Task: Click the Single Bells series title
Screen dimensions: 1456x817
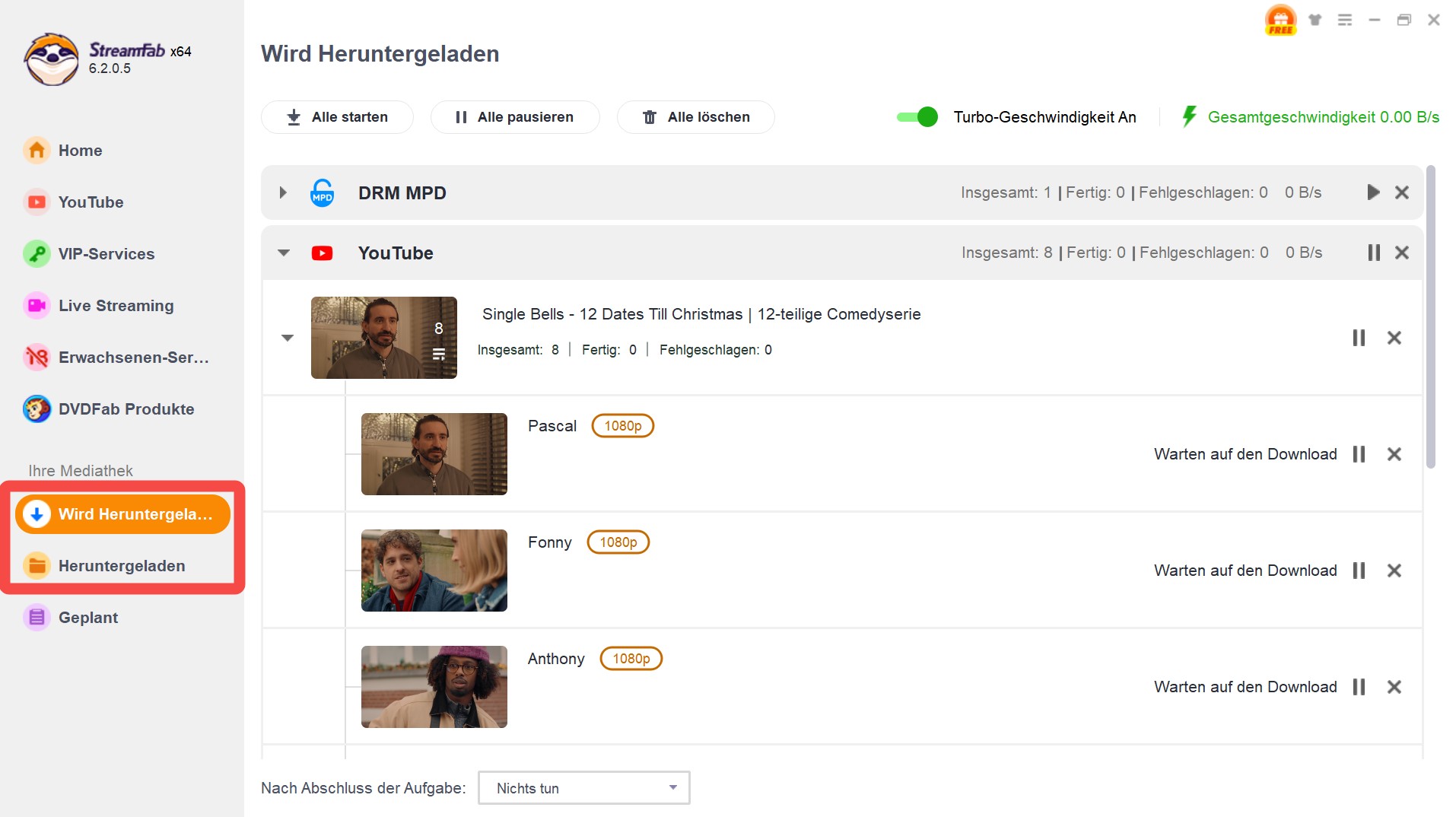Action: click(701, 314)
